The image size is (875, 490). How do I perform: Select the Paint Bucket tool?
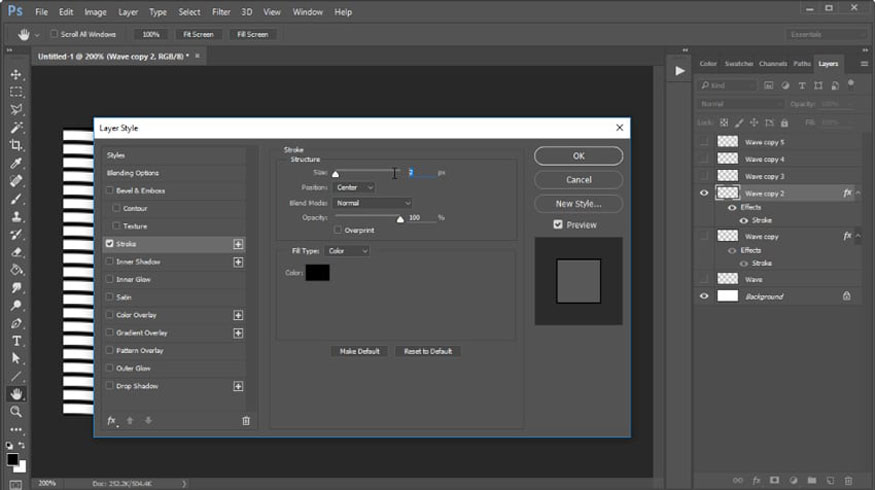coord(16,270)
